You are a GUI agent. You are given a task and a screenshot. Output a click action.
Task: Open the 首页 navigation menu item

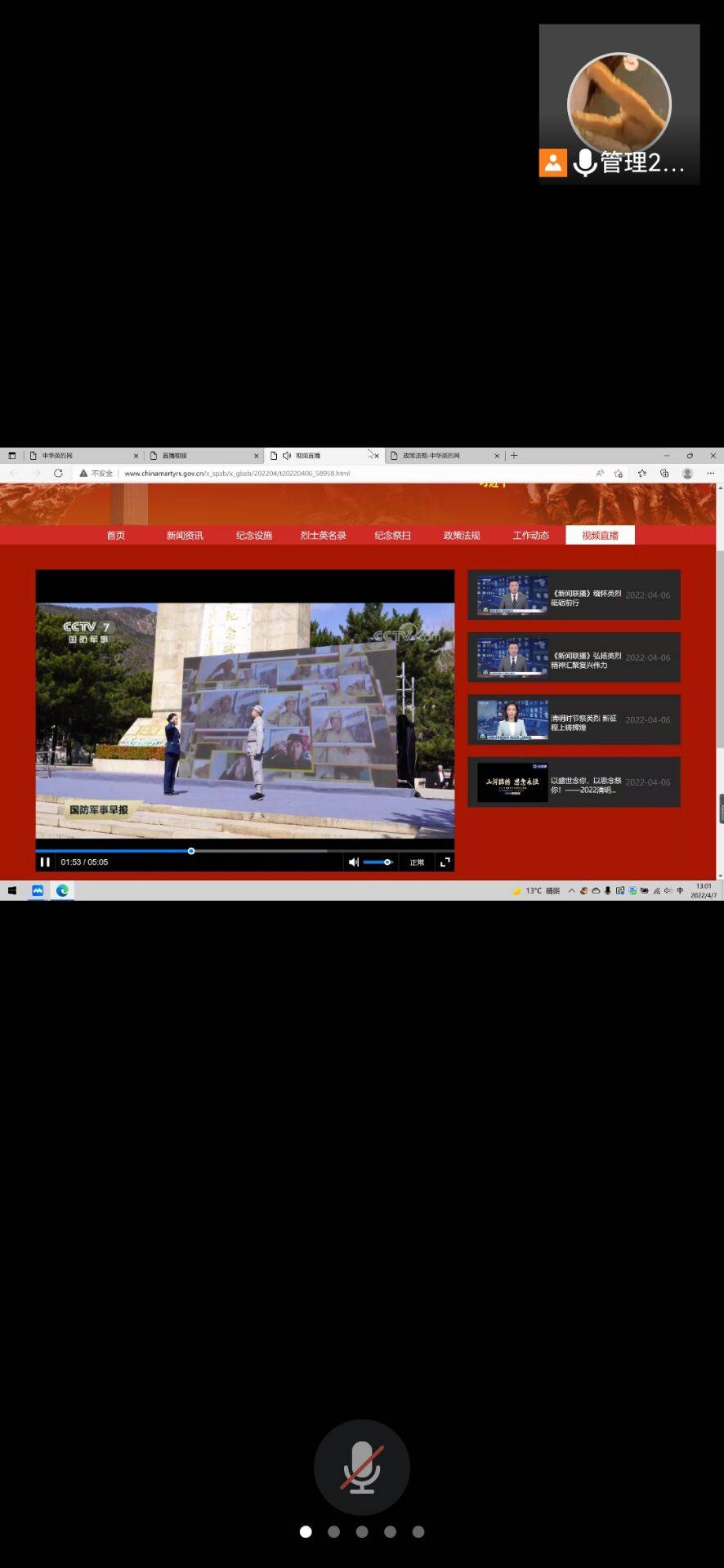(116, 536)
